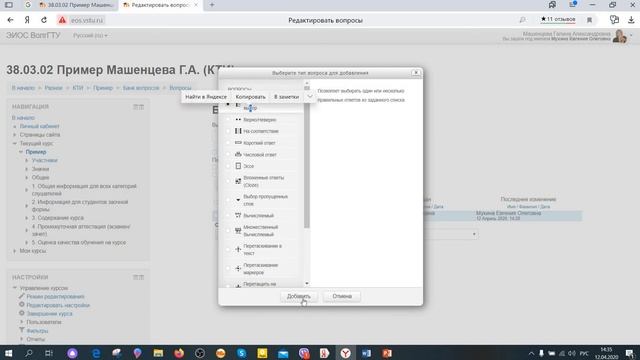Choose В заметки from the selection popup
This screenshot has width=640, height=360.
[x=287, y=97]
